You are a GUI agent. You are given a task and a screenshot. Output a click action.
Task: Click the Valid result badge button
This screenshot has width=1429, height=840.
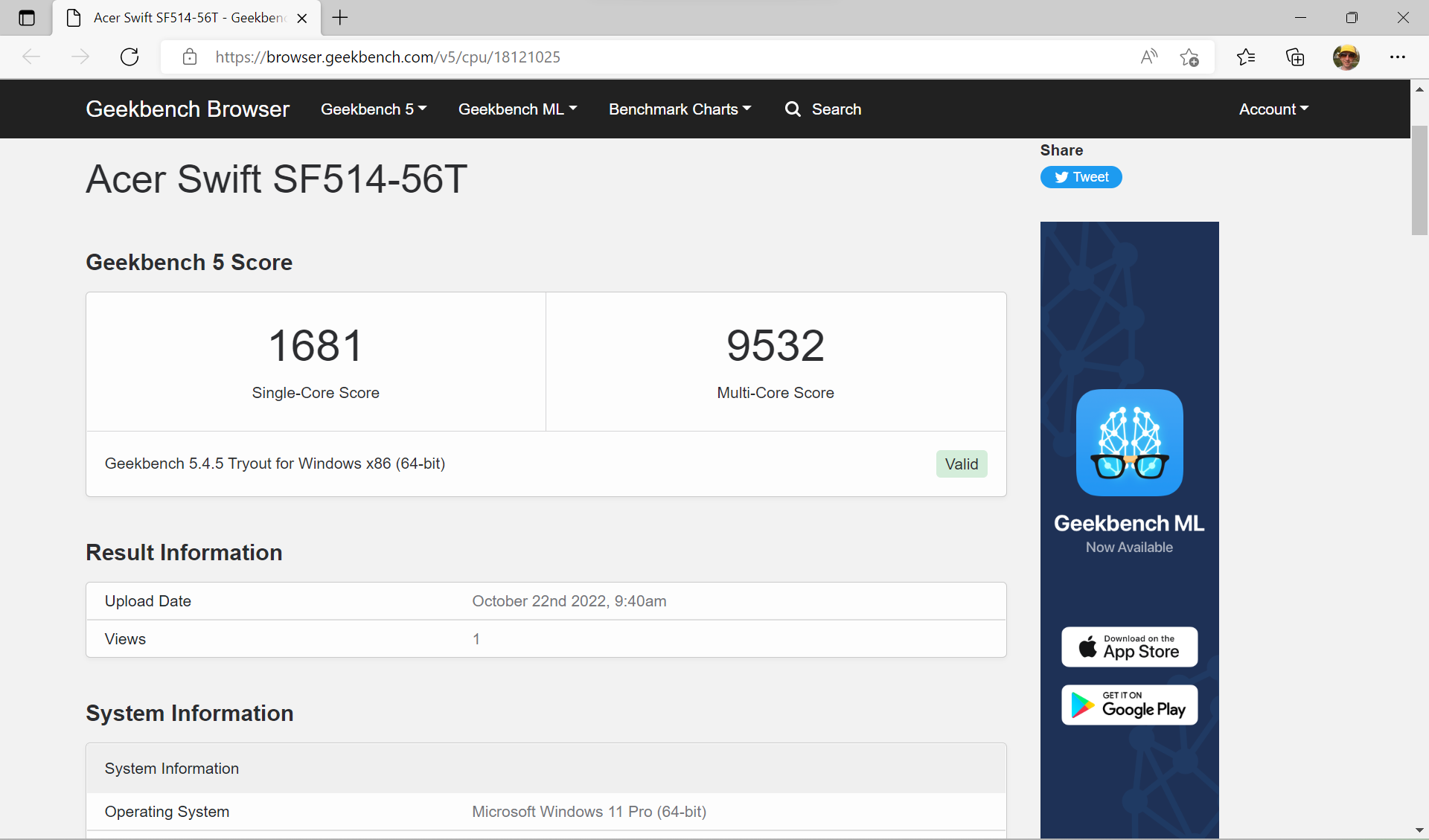961,463
